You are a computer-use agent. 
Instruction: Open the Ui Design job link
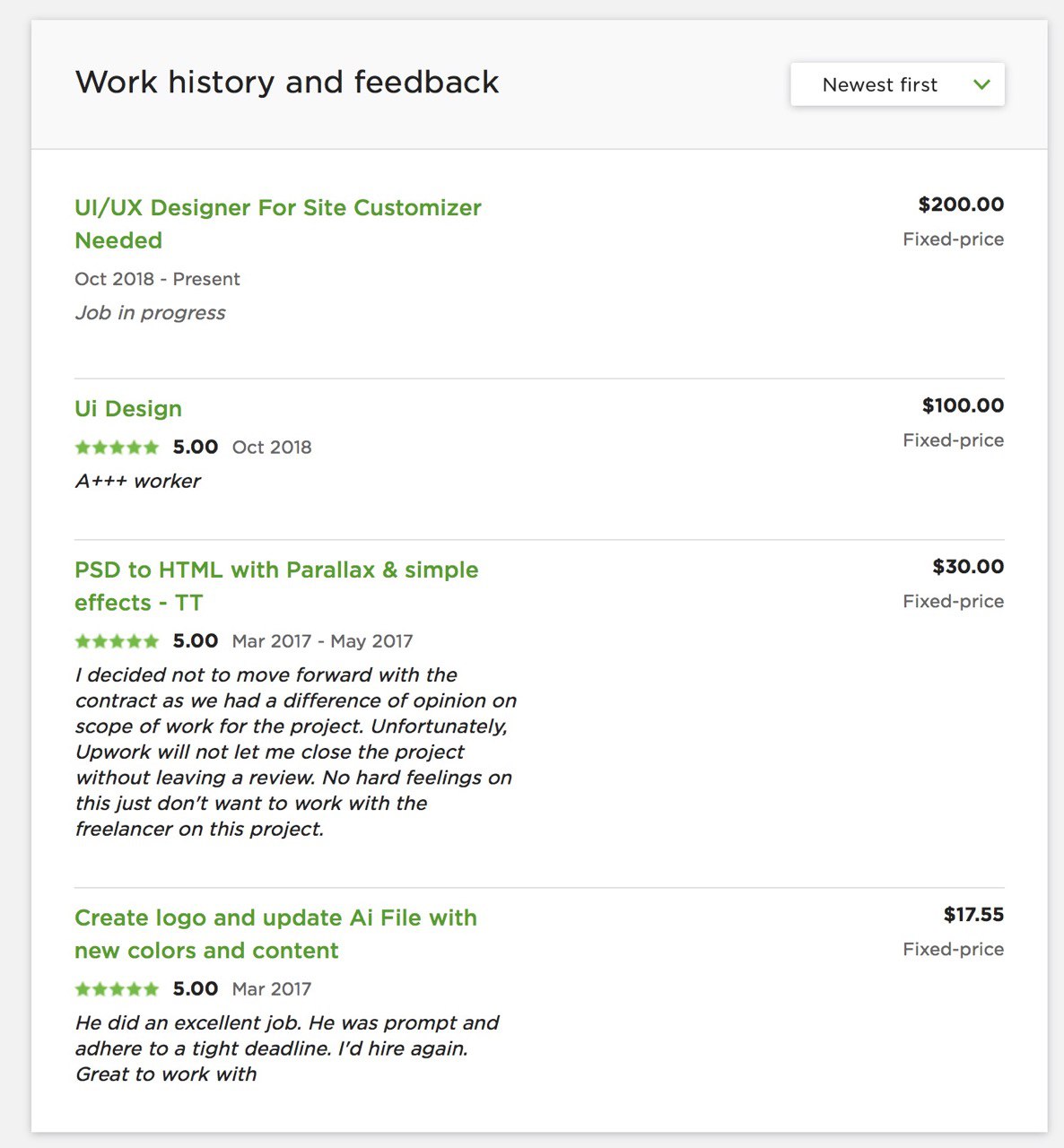click(x=128, y=409)
